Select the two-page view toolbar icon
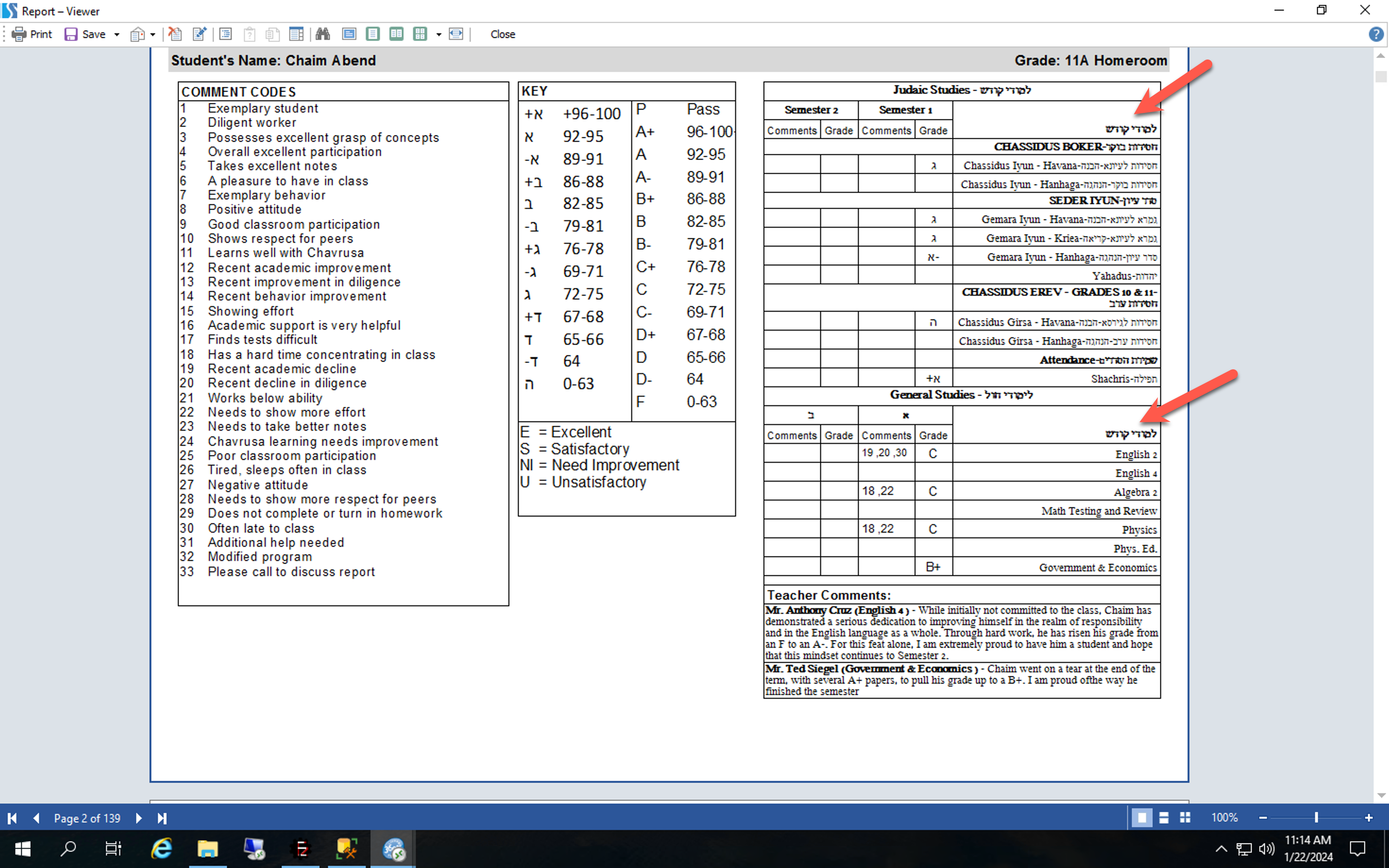Image resolution: width=1389 pixels, height=868 pixels. (396, 34)
